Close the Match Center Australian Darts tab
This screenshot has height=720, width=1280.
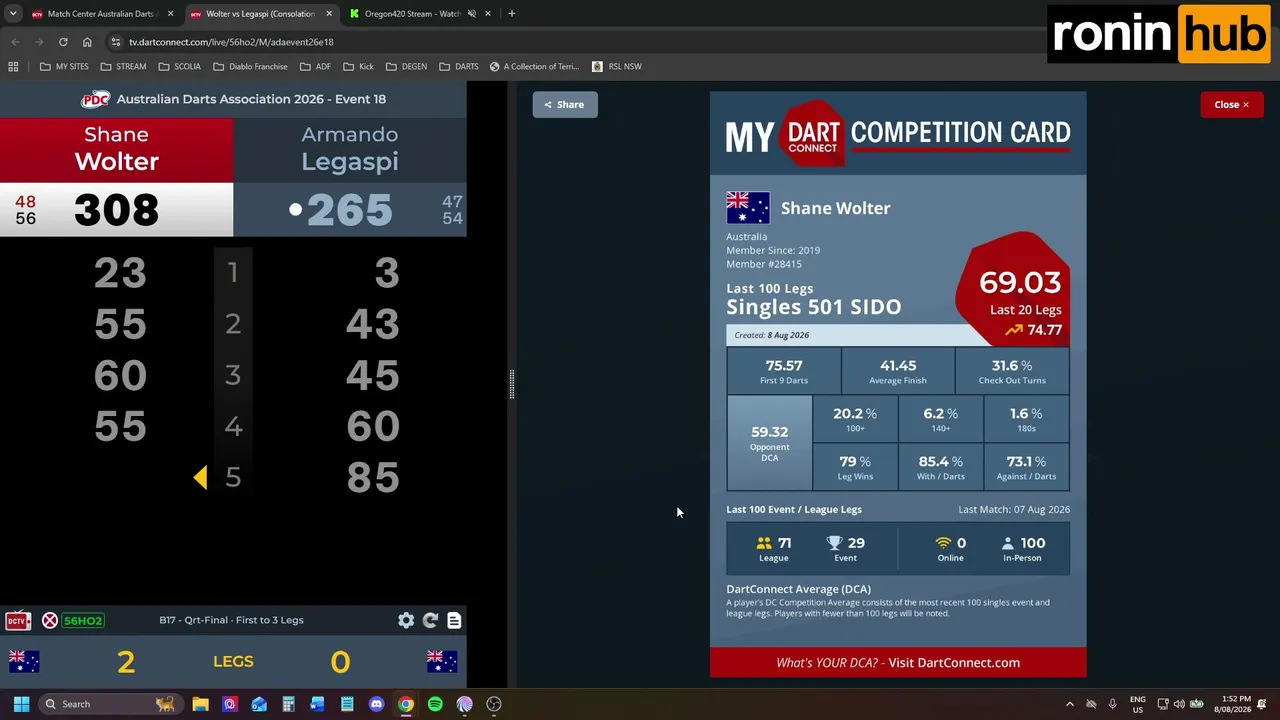point(170,14)
